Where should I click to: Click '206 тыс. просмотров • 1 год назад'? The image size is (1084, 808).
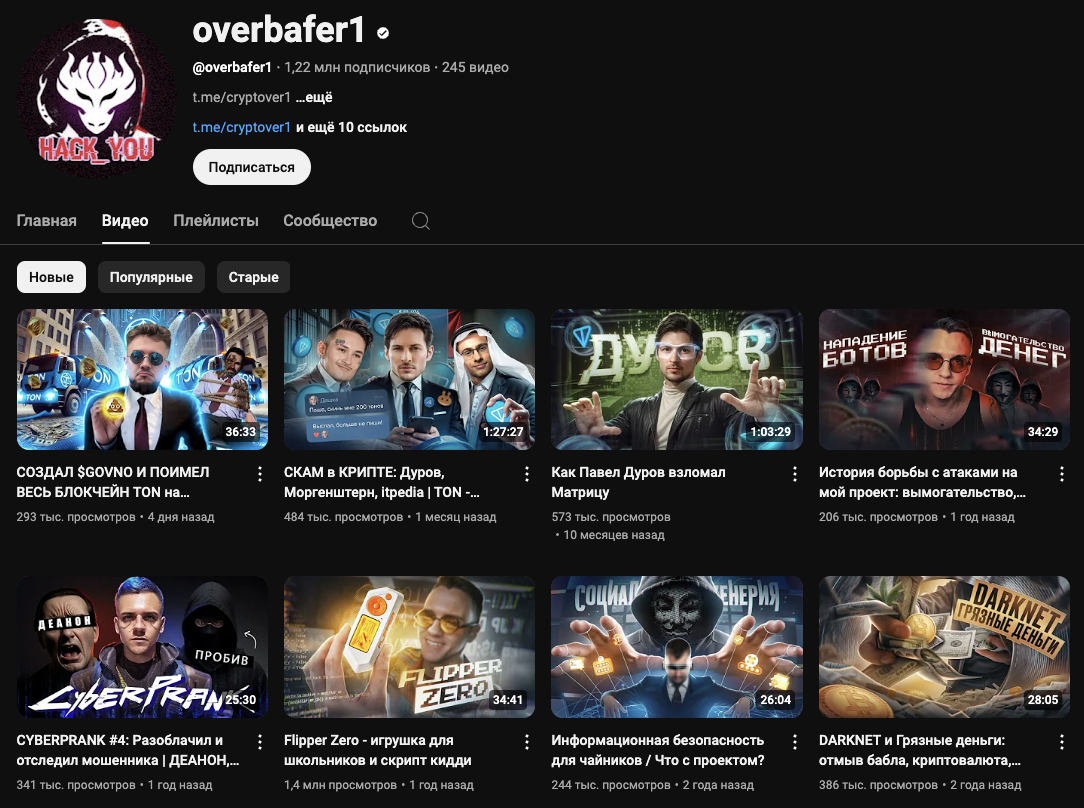tap(917, 517)
